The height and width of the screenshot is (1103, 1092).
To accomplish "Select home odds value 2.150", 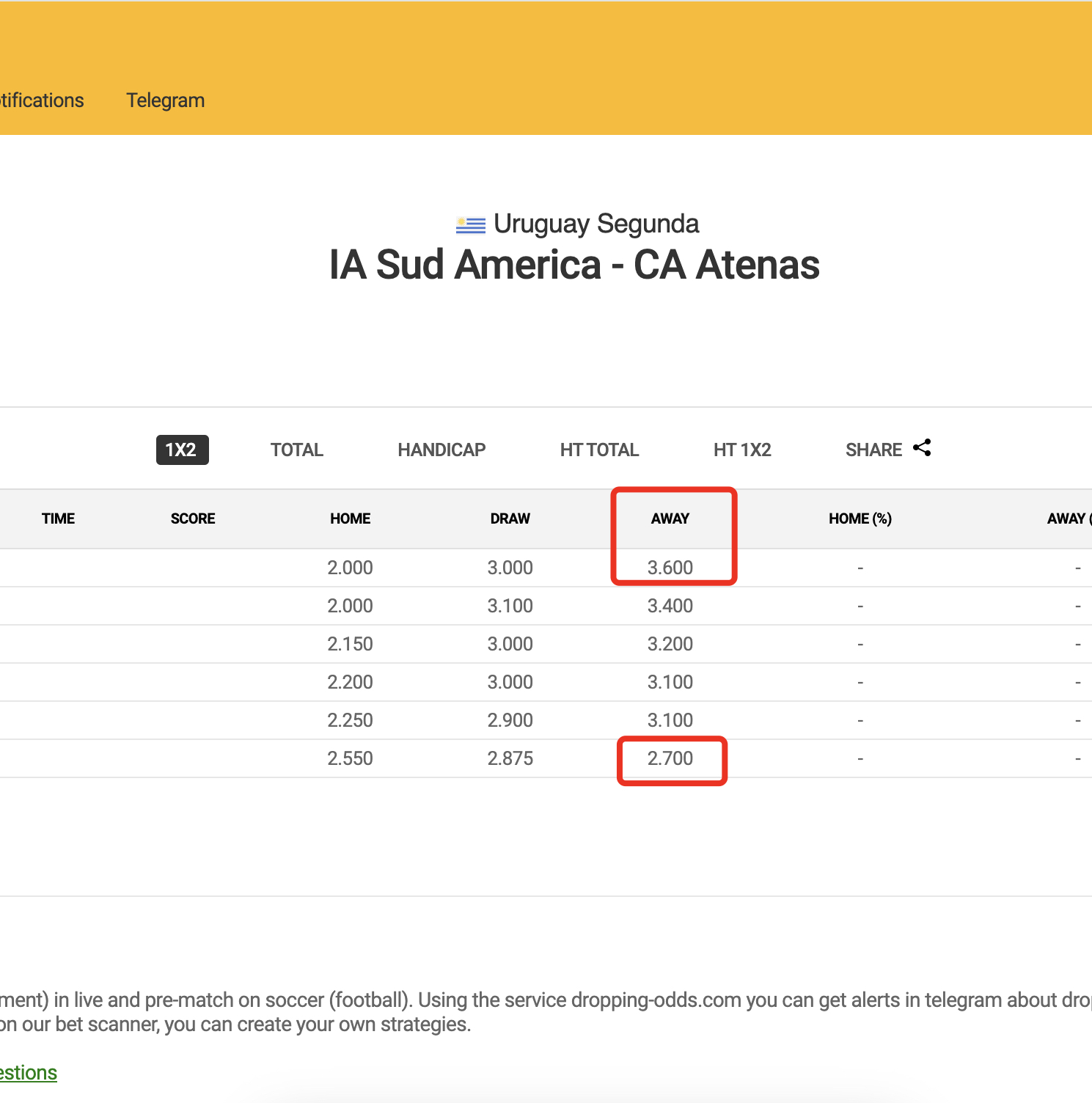I will (351, 644).
